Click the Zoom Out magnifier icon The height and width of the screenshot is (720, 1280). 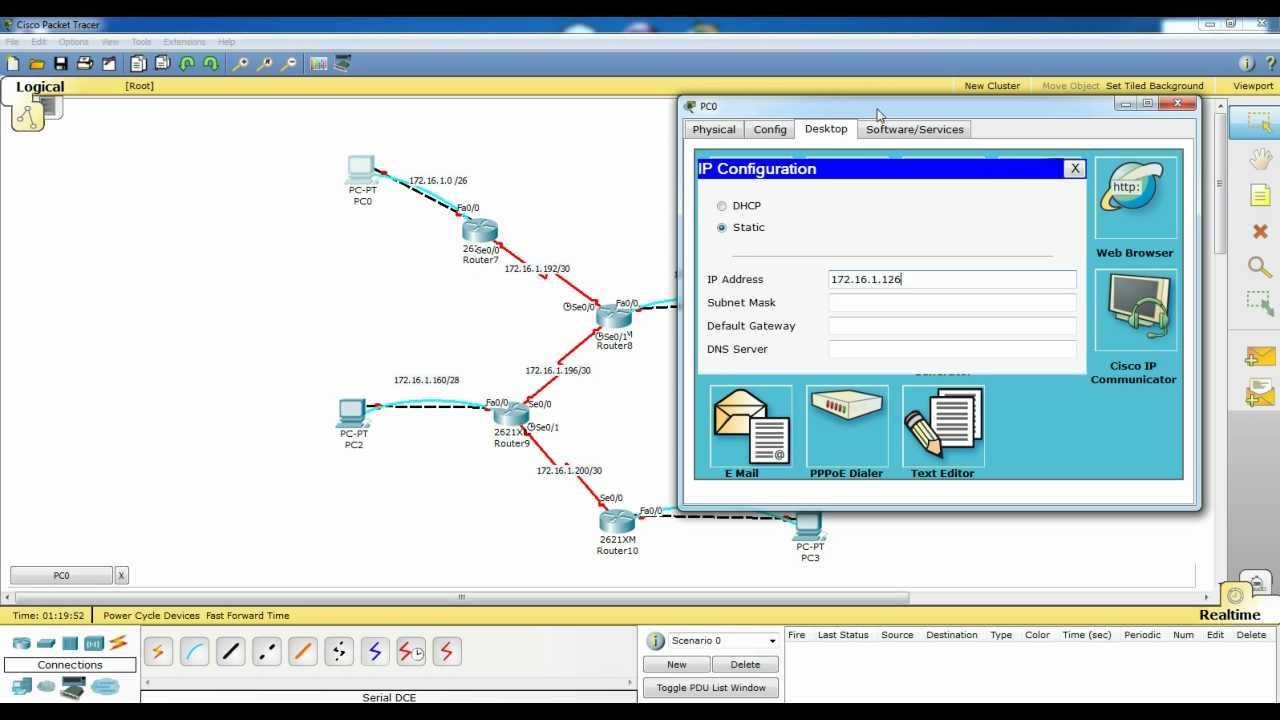[x=289, y=63]
